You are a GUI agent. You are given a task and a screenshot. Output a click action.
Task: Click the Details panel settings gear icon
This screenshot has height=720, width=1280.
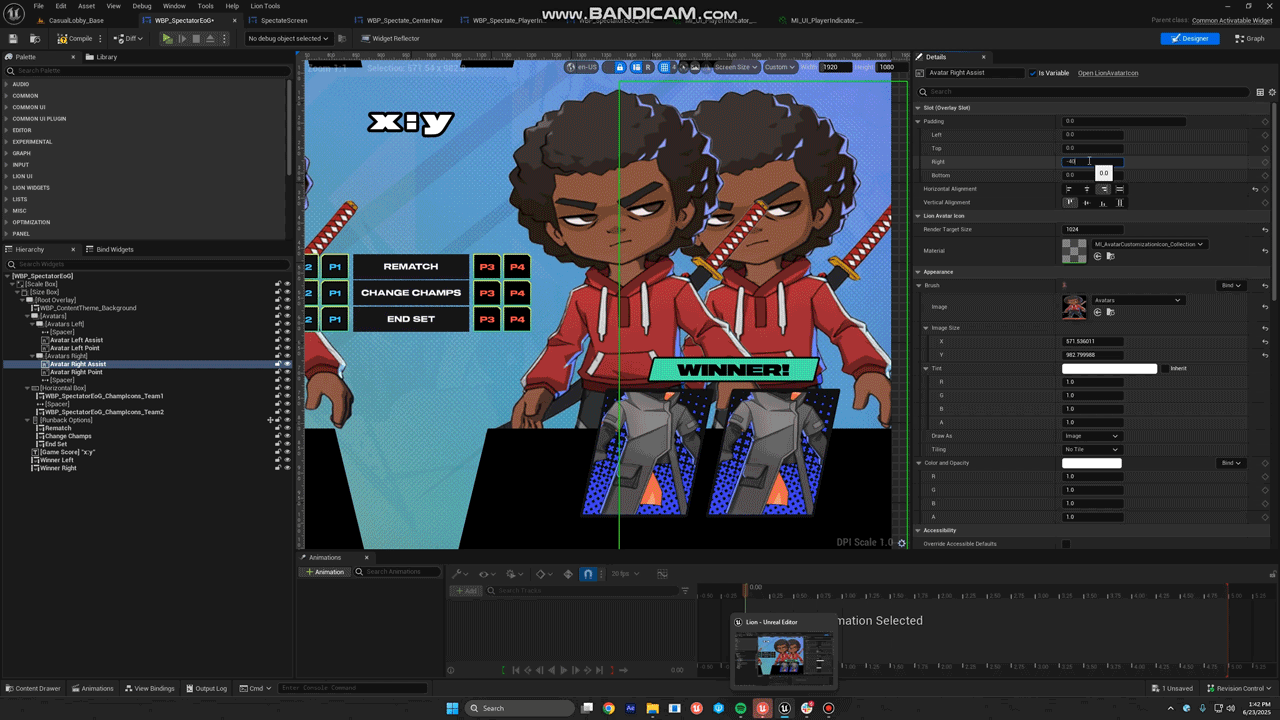[x=1272, y=92]
